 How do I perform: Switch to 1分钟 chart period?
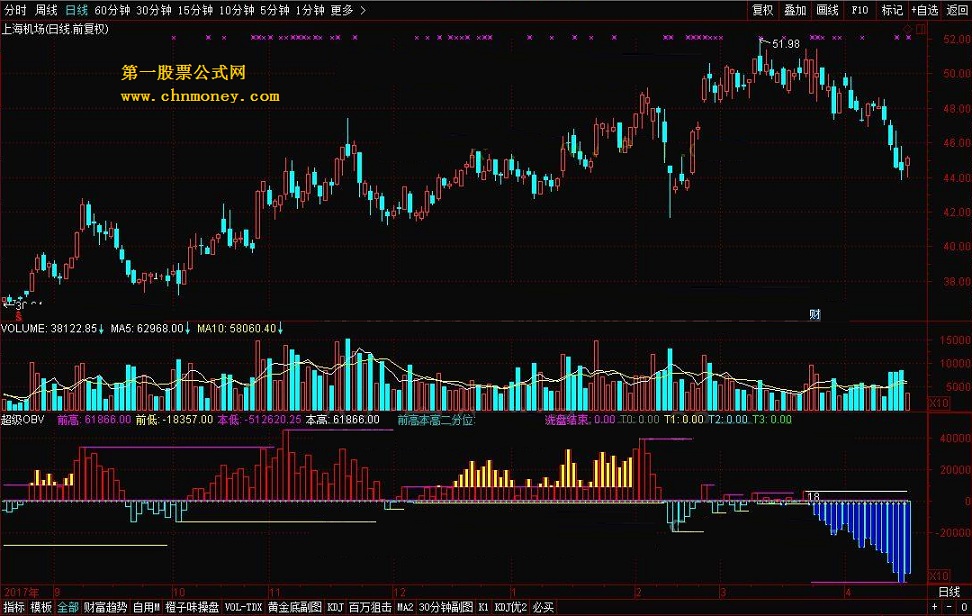coord(310,10)
